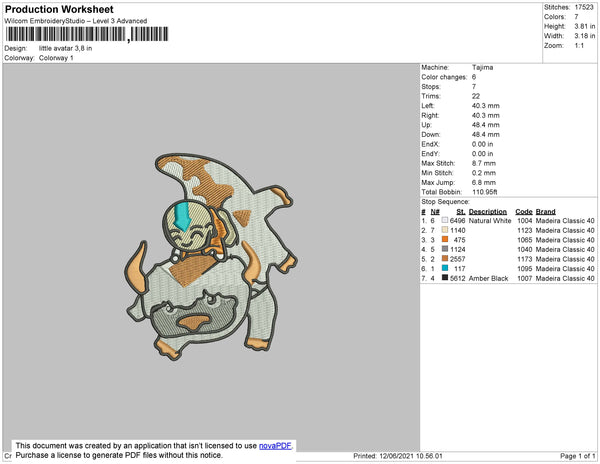Select the Natural White color swatch
This screenshot has height=464, width=600.
[445, 220]
